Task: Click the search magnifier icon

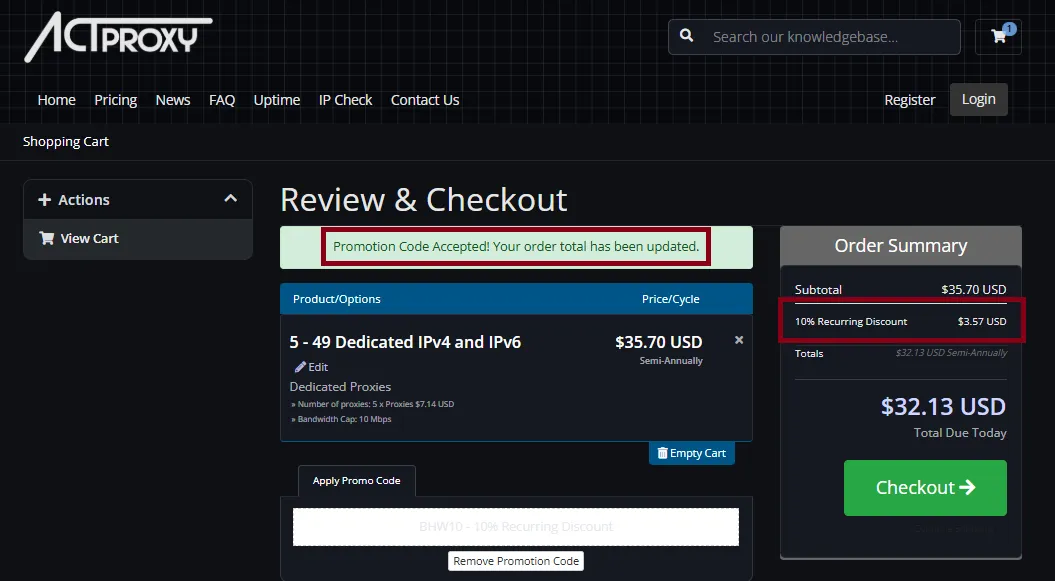Action: click(686, 37)
